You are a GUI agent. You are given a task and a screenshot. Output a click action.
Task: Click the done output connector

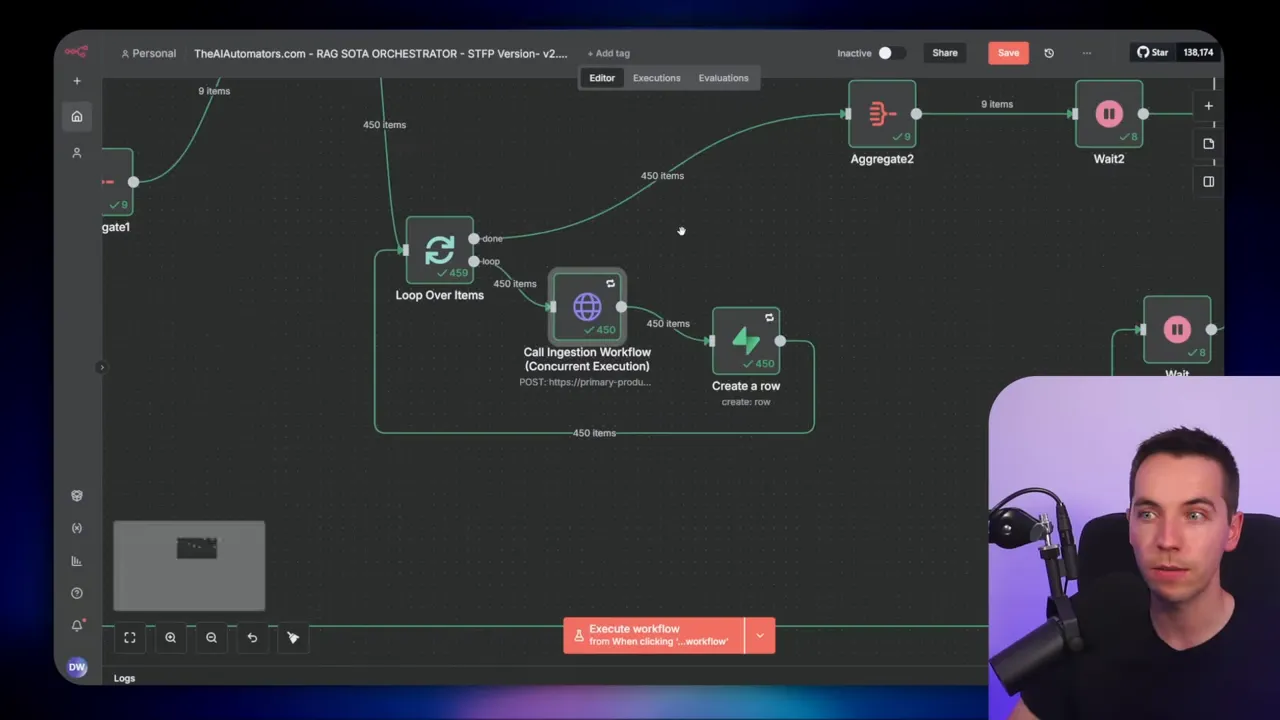point(474,238)
